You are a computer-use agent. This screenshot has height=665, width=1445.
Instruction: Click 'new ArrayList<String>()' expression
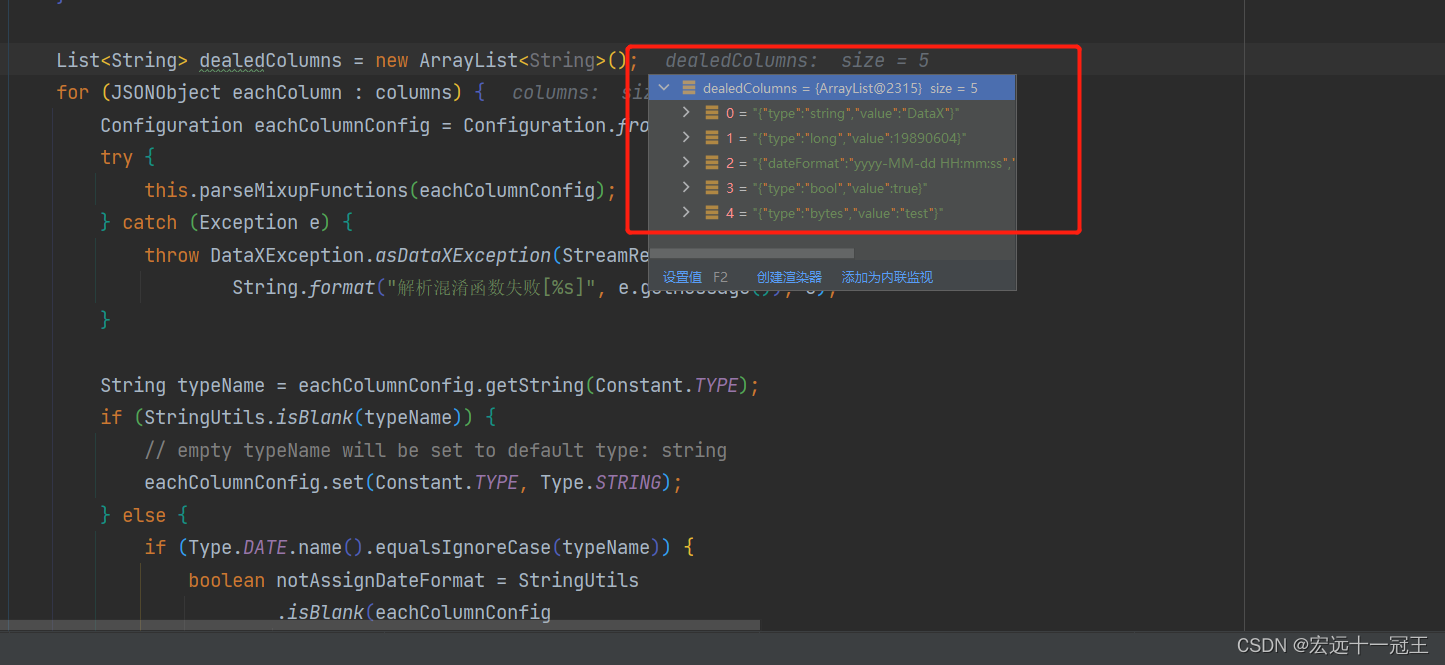point(500,61)
